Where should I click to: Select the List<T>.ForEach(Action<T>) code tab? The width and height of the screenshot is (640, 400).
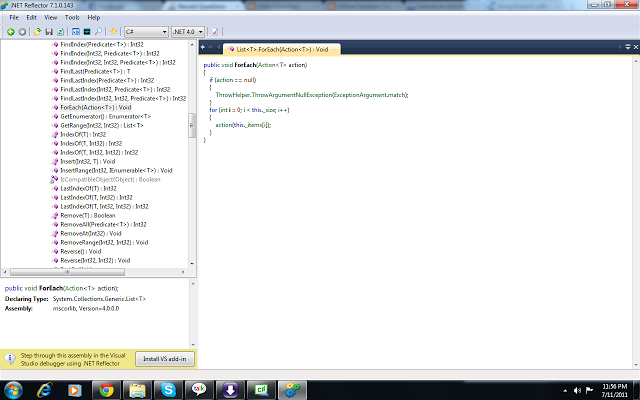coord(281,49)
